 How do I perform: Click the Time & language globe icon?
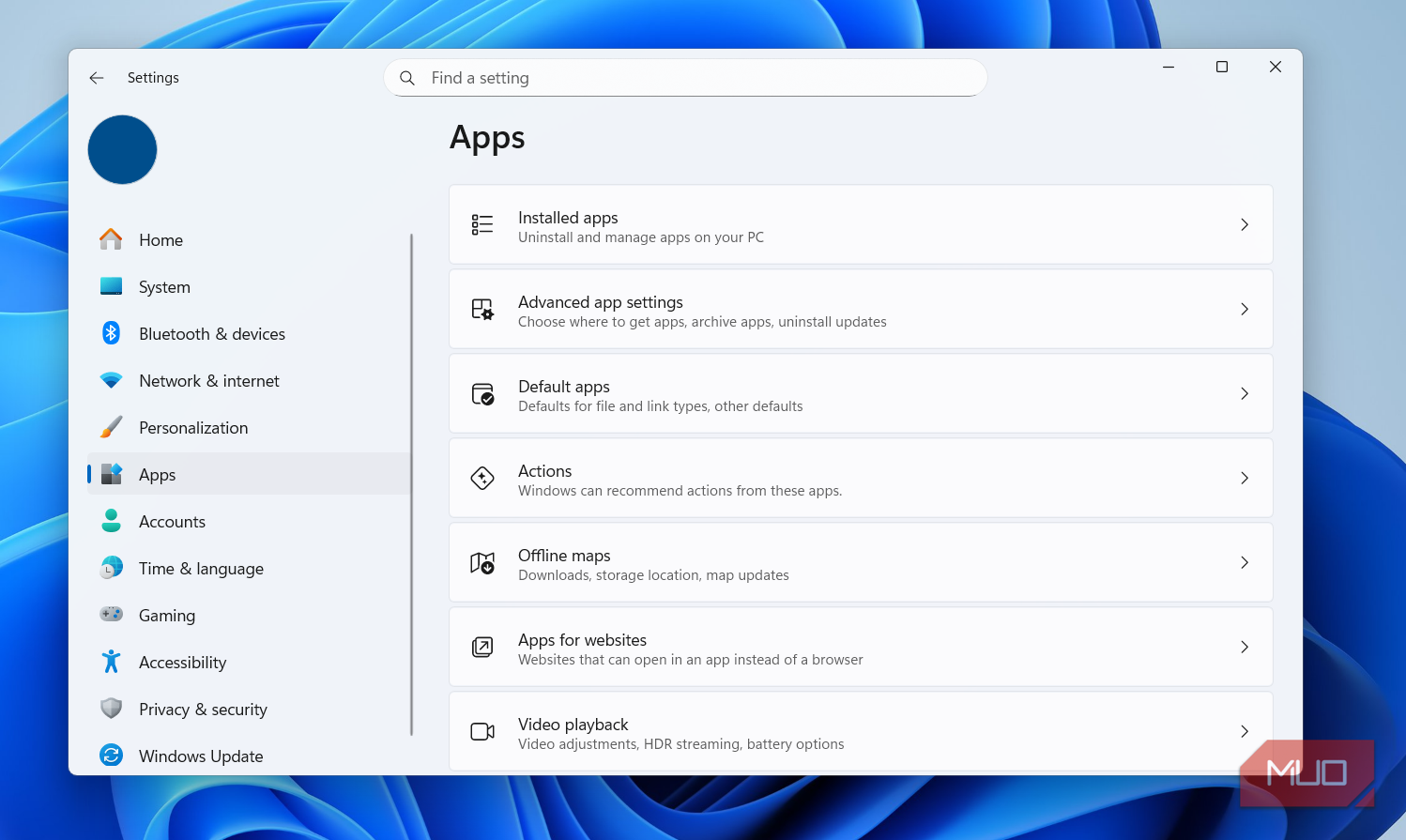(111, 568)
